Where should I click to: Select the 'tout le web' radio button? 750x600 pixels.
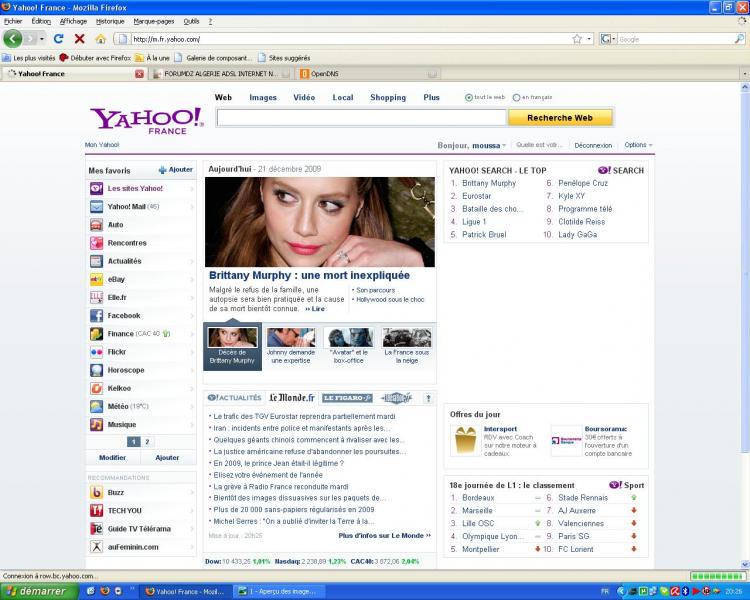pyautogui.click(x=469, y=98)
